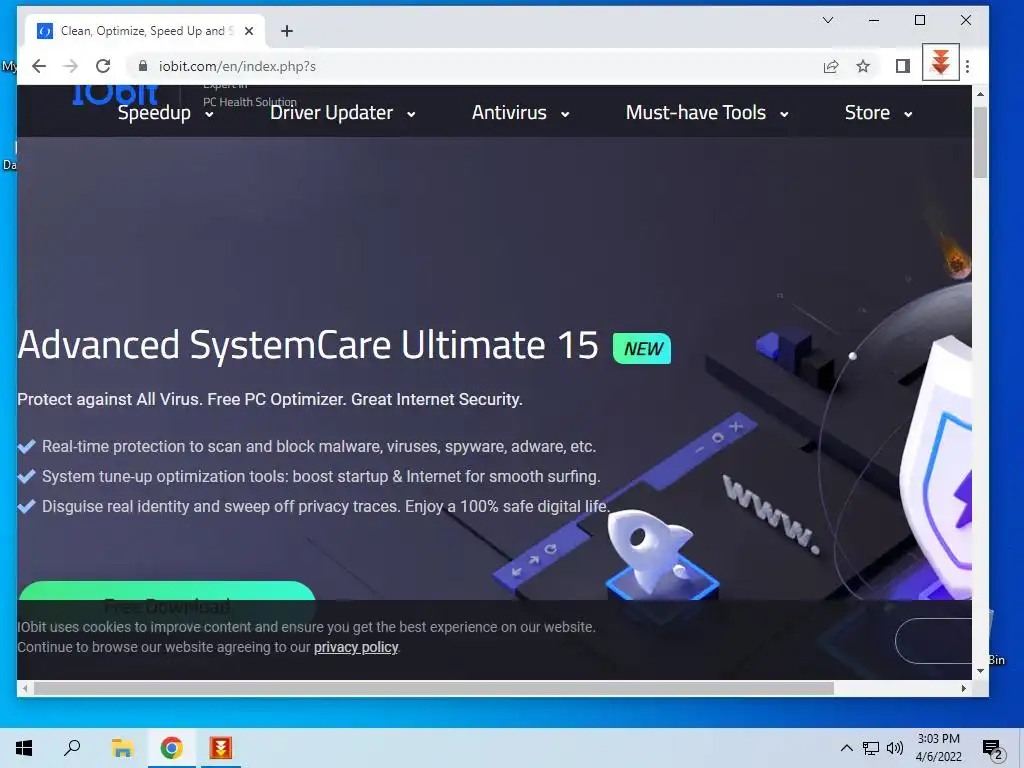Click the scroll right arrow
1024x768 pixels.
[x=964, y=688]
